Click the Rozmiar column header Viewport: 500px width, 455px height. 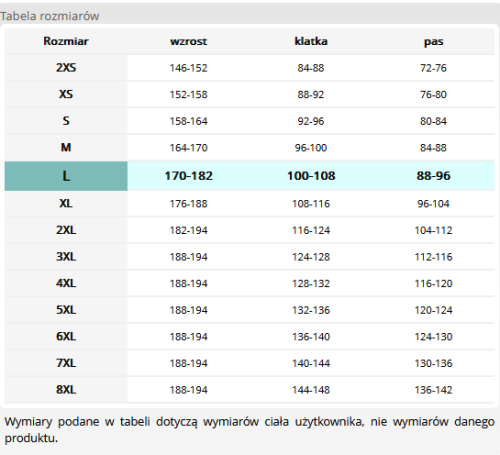tap(66, 41)
